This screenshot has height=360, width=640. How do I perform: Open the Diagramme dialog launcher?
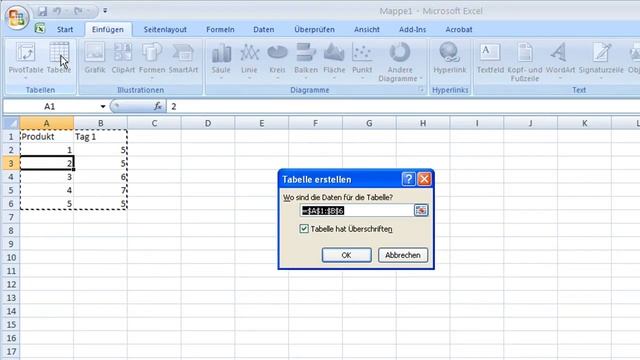421,90
